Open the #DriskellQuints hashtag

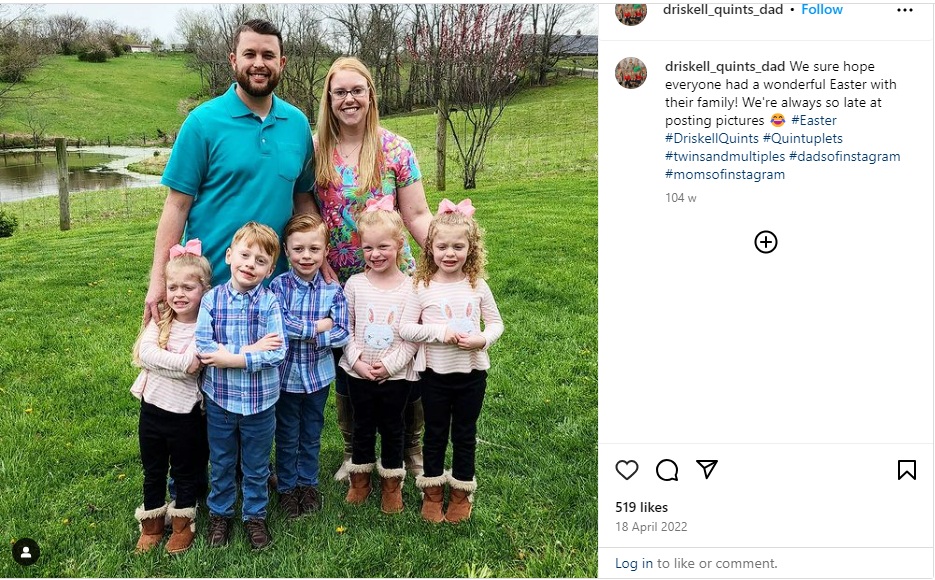(712, 138)
